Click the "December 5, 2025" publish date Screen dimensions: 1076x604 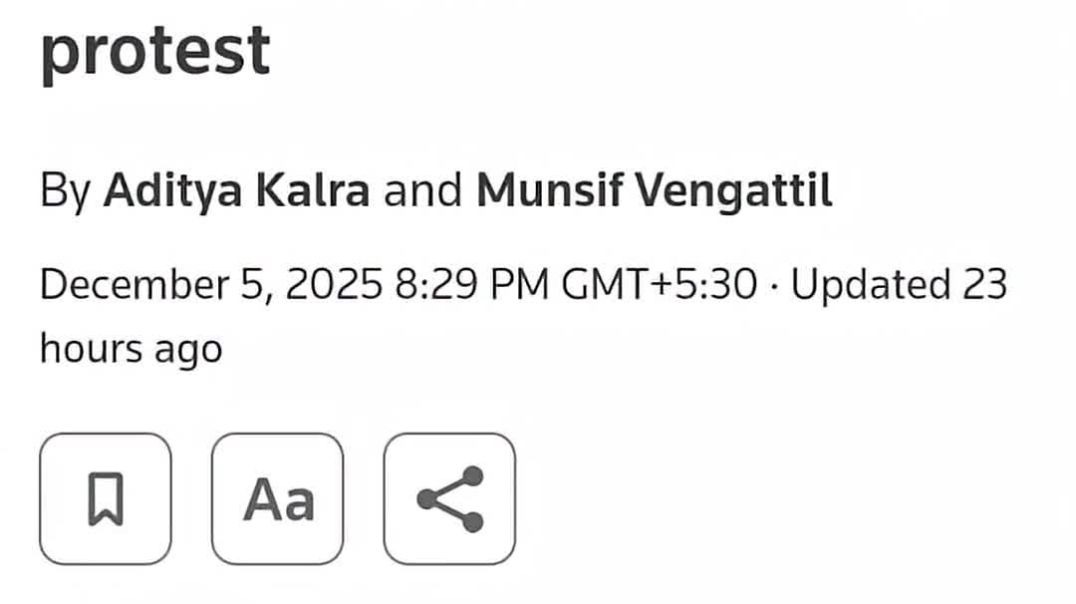(210, 285)
